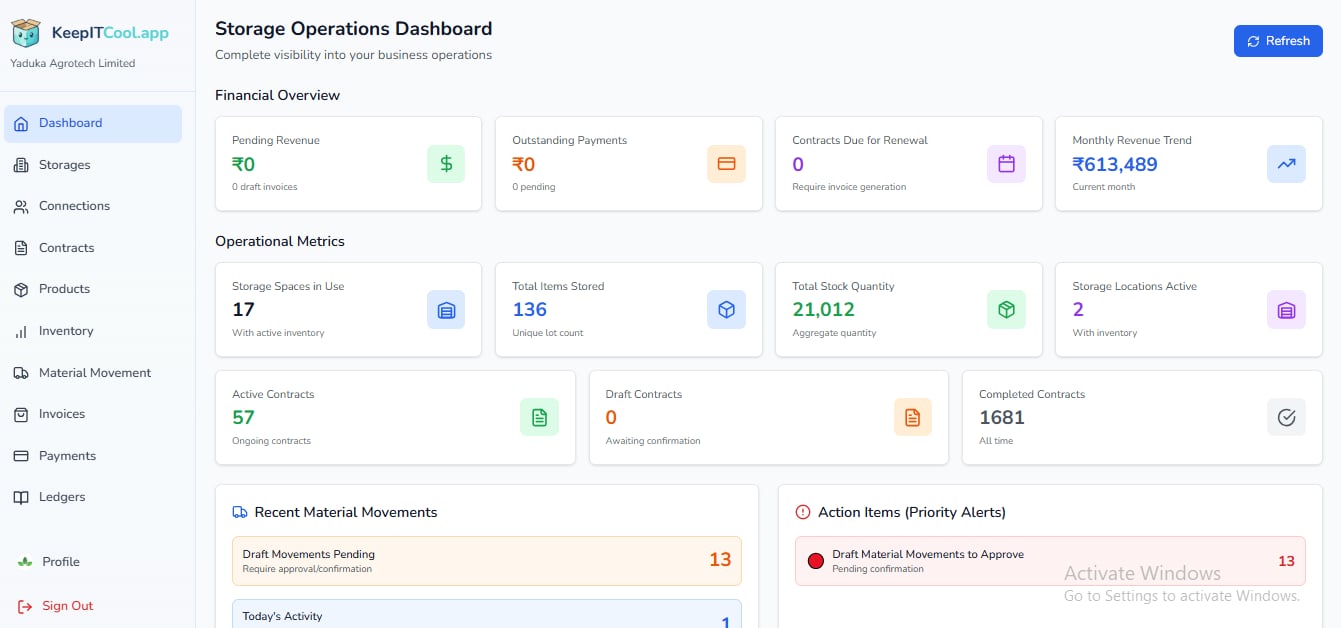The height and width of the screenshot is (628, 1341).
Task: Open the Draft Material Movements to Approve alert
Action: [1050, 561]
